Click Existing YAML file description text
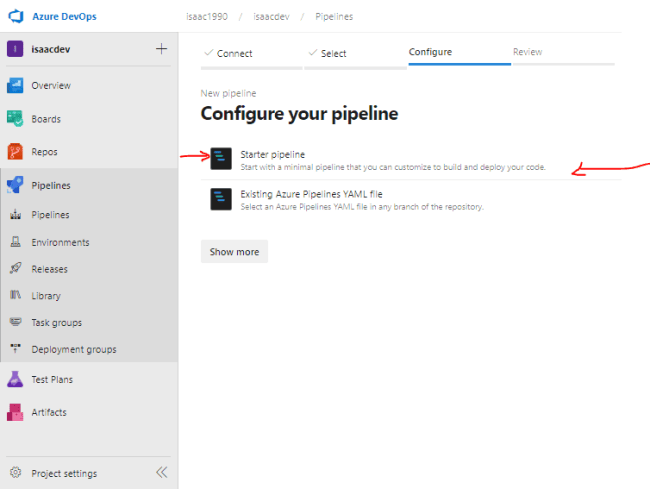The image size is (650, 489). 362,206
